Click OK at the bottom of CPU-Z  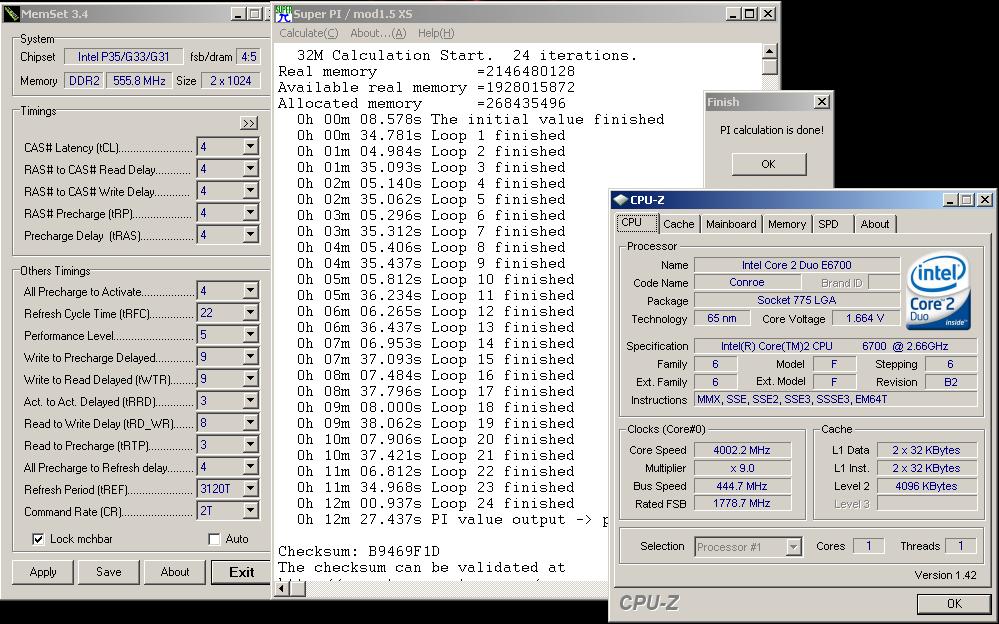pyautogui.click(x=954, y=604)
